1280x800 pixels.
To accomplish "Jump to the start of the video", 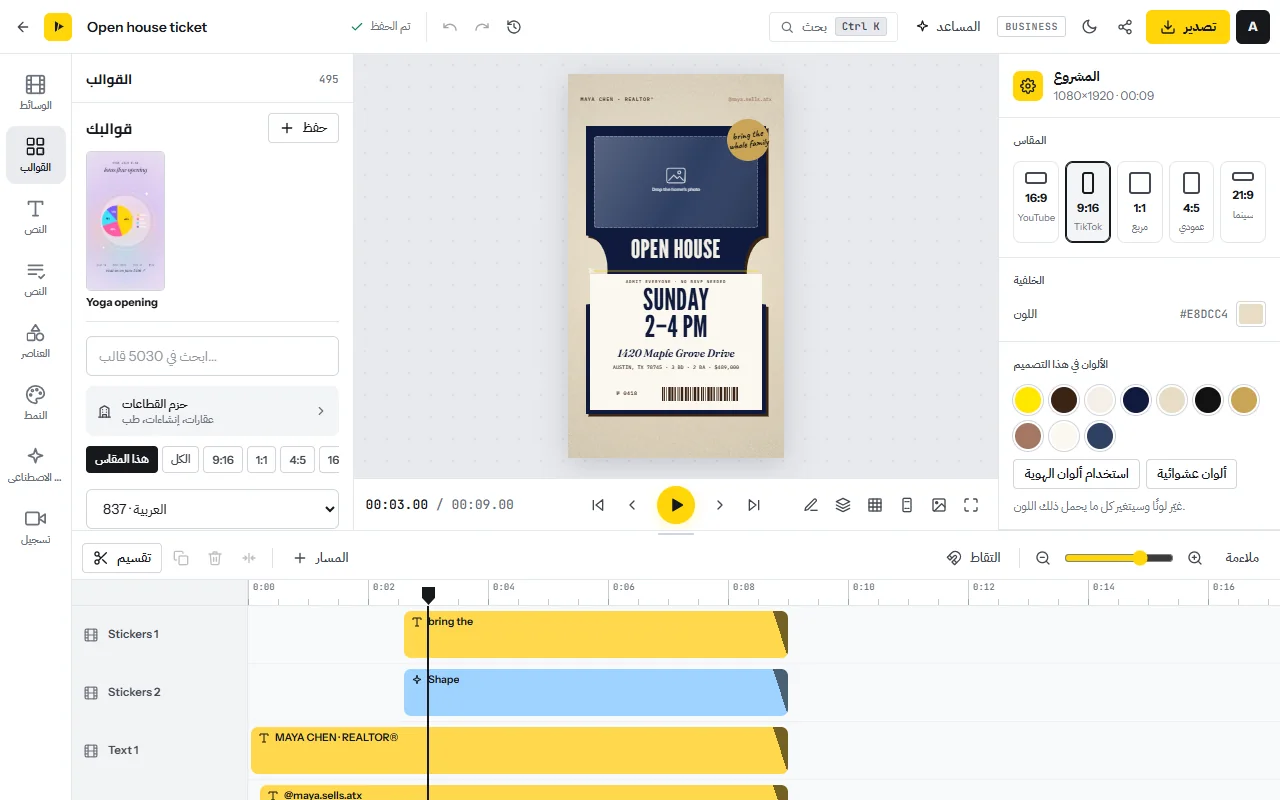I will [x=598, y=505].
